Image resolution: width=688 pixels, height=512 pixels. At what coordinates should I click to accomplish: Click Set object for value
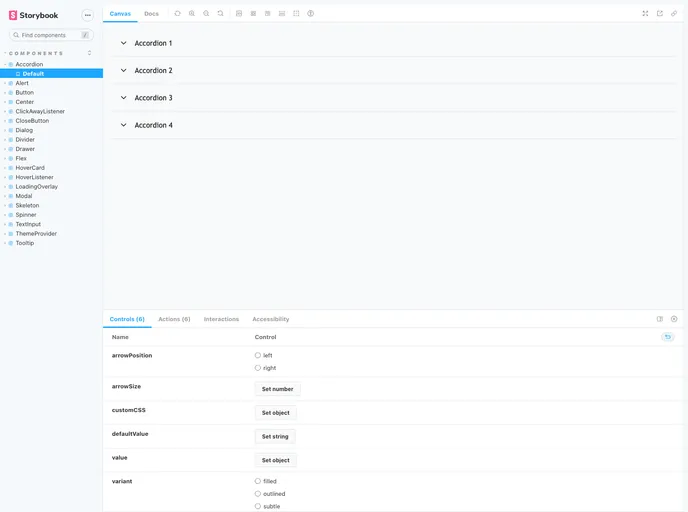pyautogui.click(x=276, y=460)
